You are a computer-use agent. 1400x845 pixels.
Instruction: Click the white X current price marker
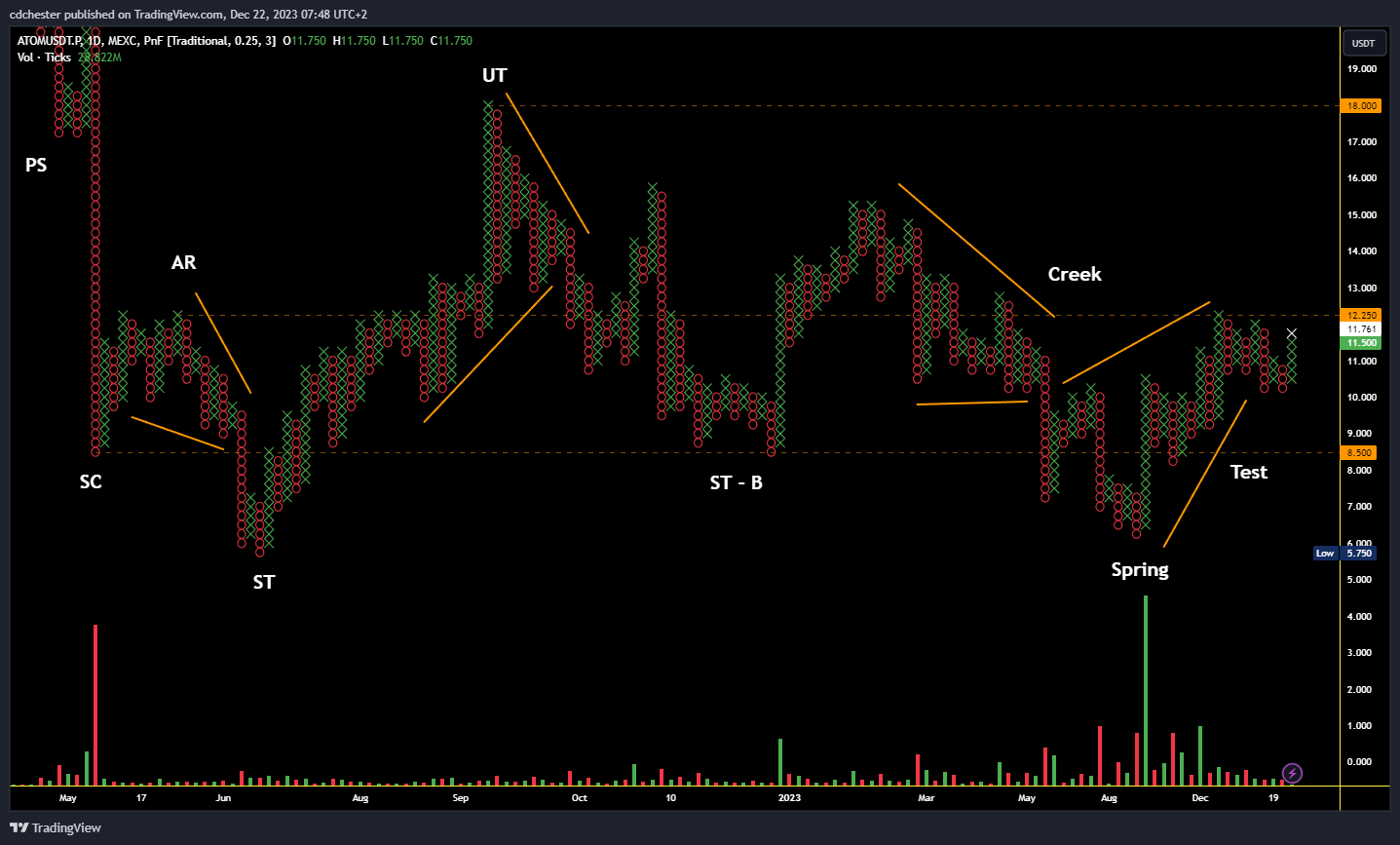1292,333
